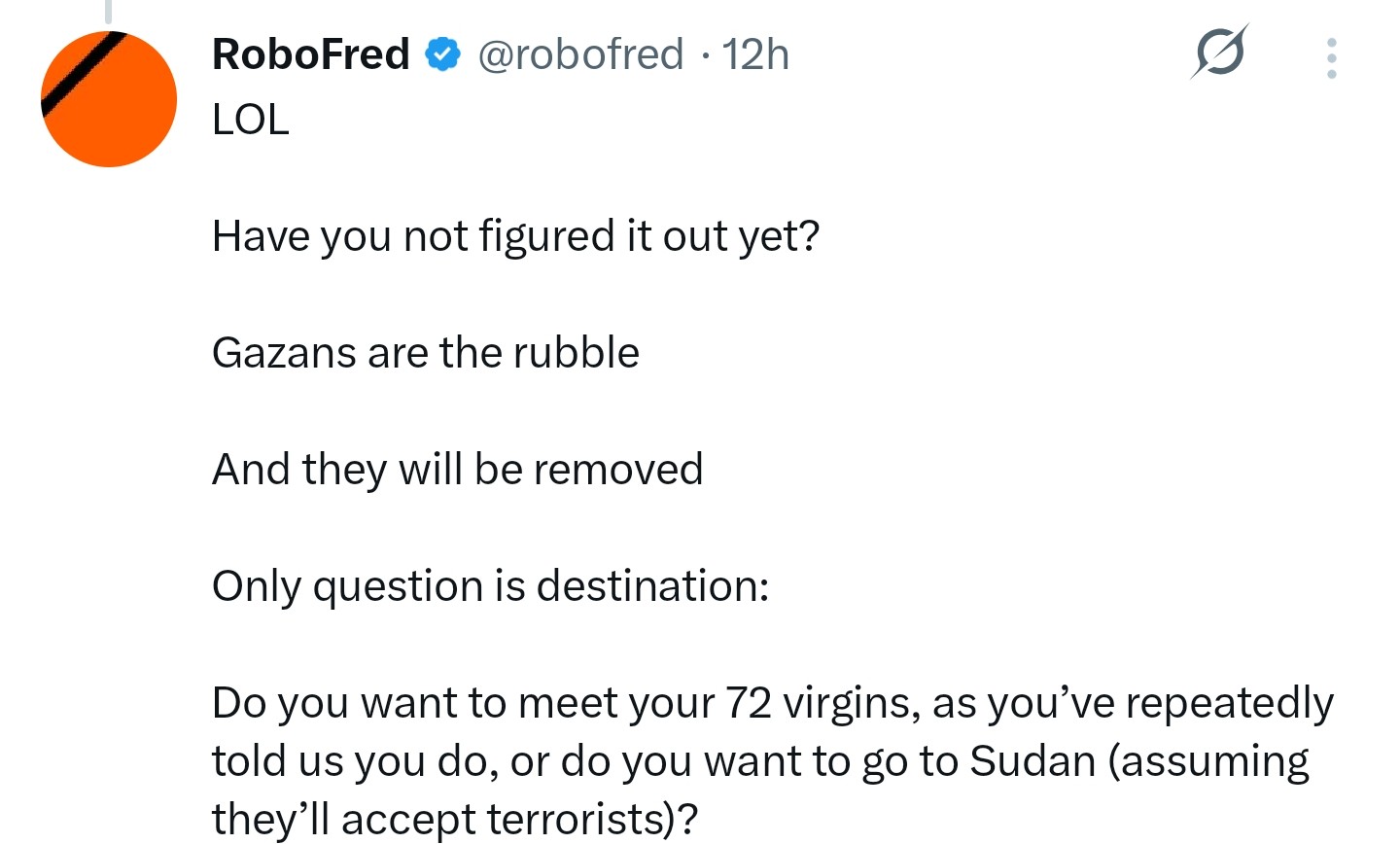
Task: Click the black stripe on the avatar
Action: click(x=85, y=74)
